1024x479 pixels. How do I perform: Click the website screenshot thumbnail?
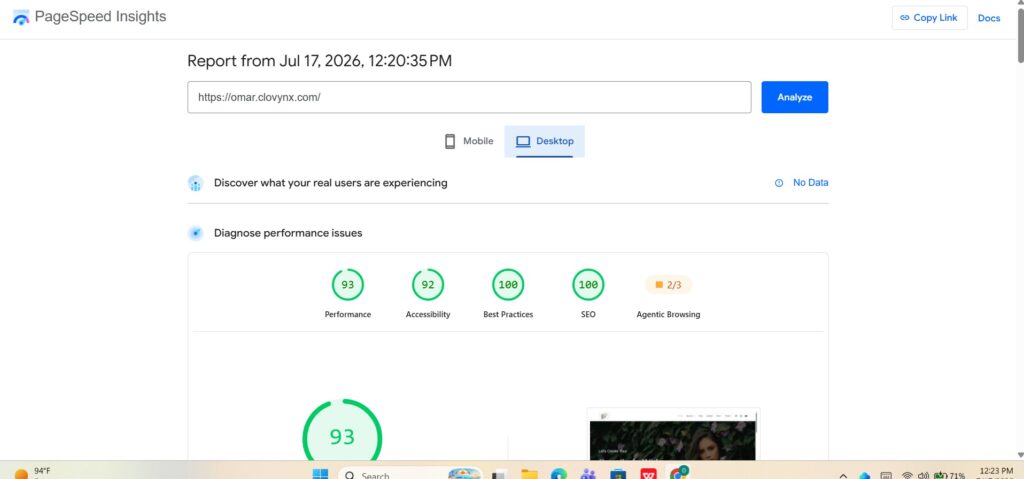(673, 434)
